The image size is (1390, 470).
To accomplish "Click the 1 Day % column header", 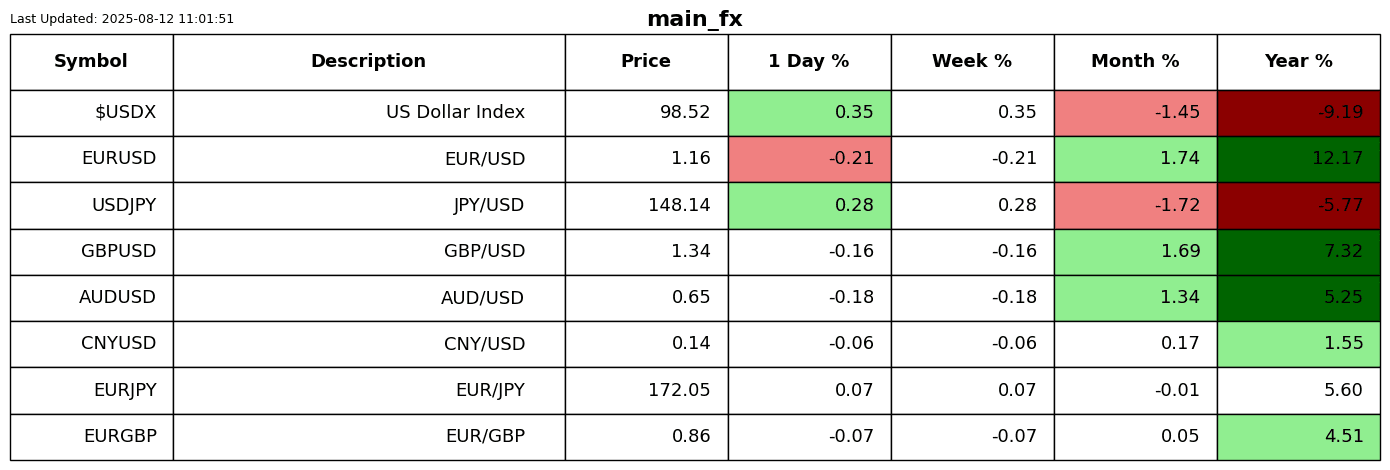I will click(809, 62).
